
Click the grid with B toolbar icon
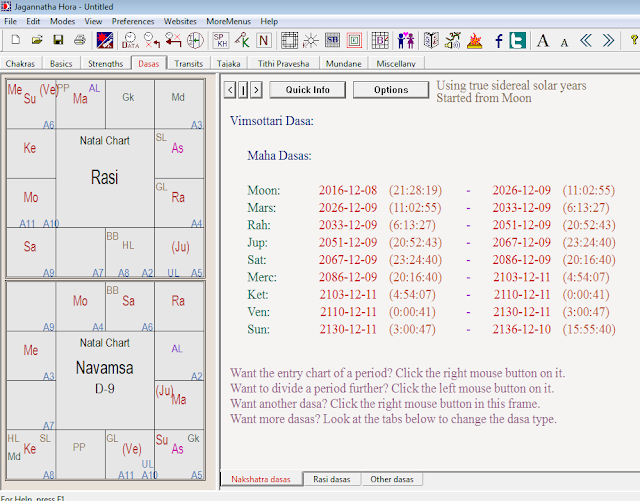pos(380,40)
